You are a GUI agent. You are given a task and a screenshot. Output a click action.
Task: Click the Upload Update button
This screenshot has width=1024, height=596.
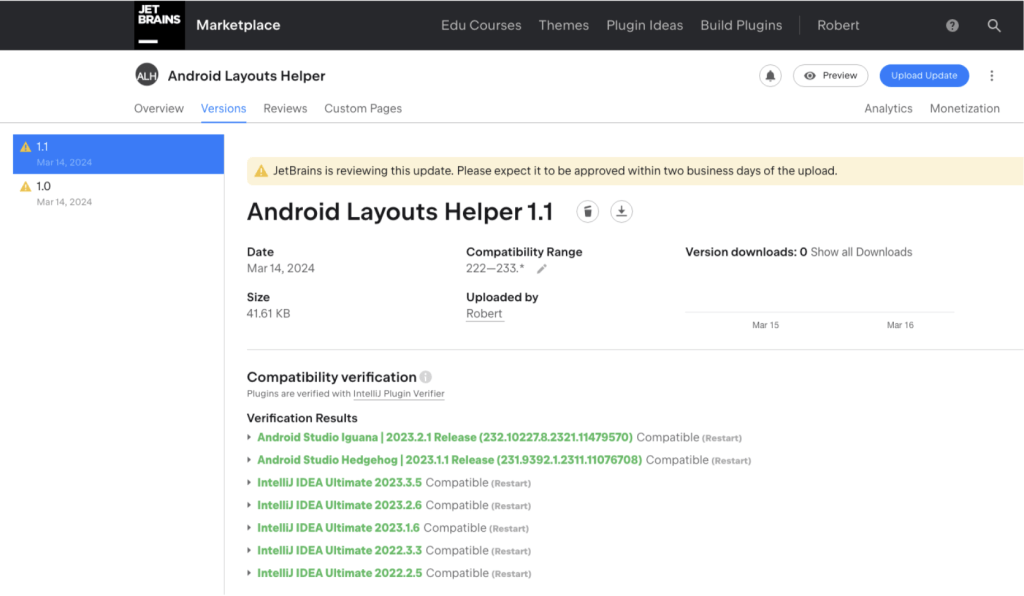coord(924,76)
